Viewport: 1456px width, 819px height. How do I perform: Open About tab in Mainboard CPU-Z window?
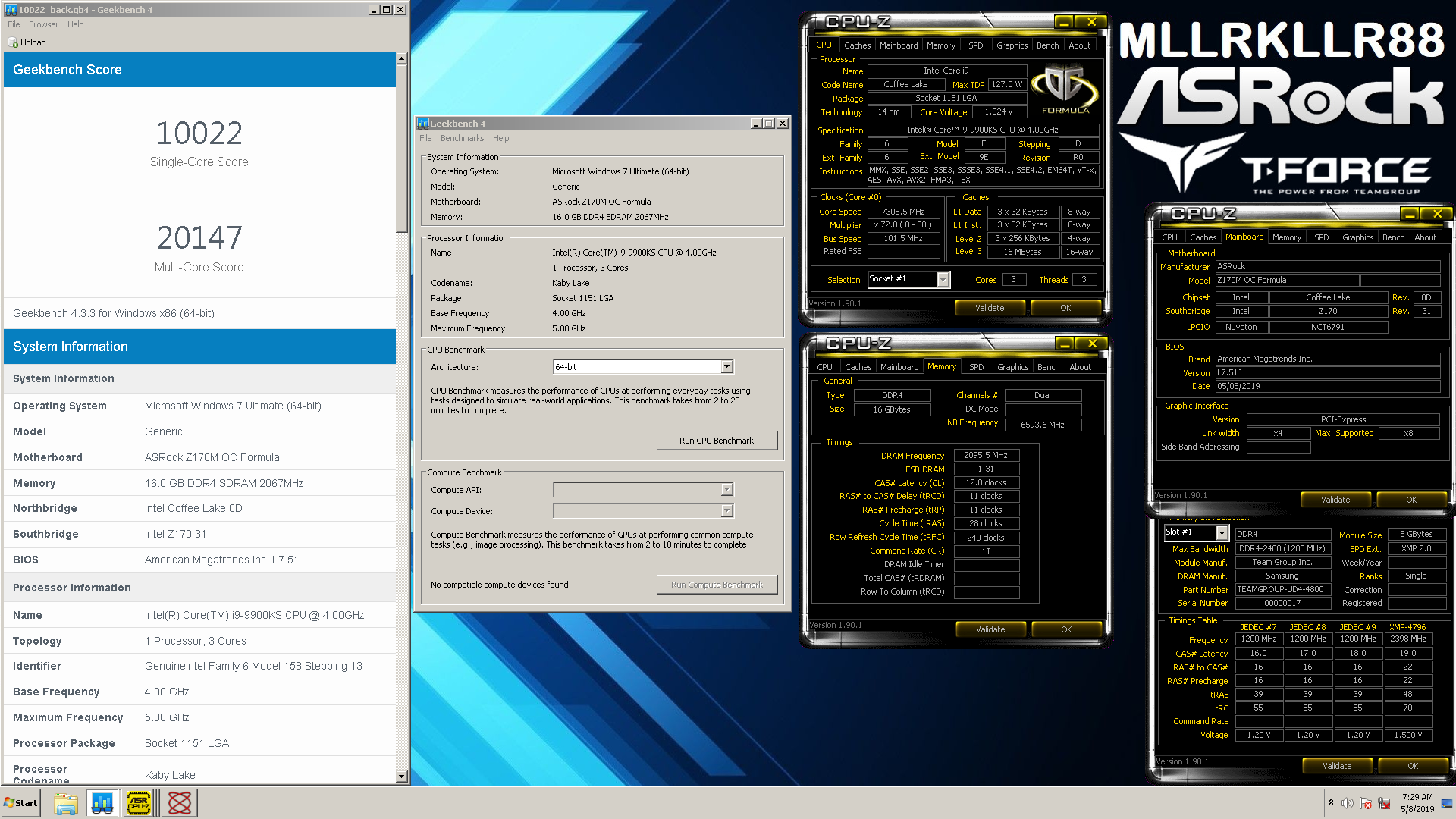1425,237
